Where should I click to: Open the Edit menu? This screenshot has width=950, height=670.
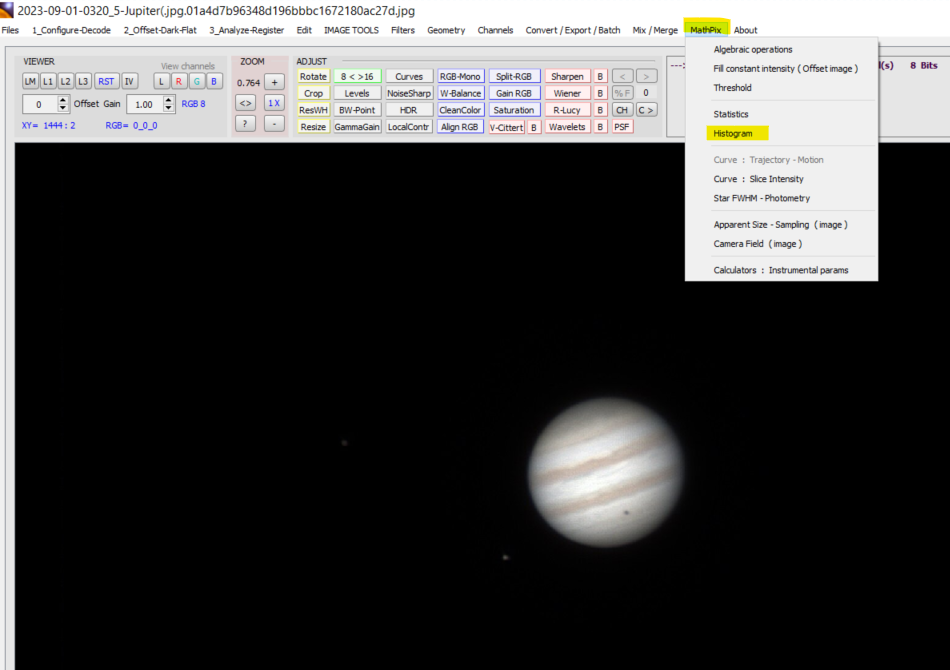coord(304,30)
